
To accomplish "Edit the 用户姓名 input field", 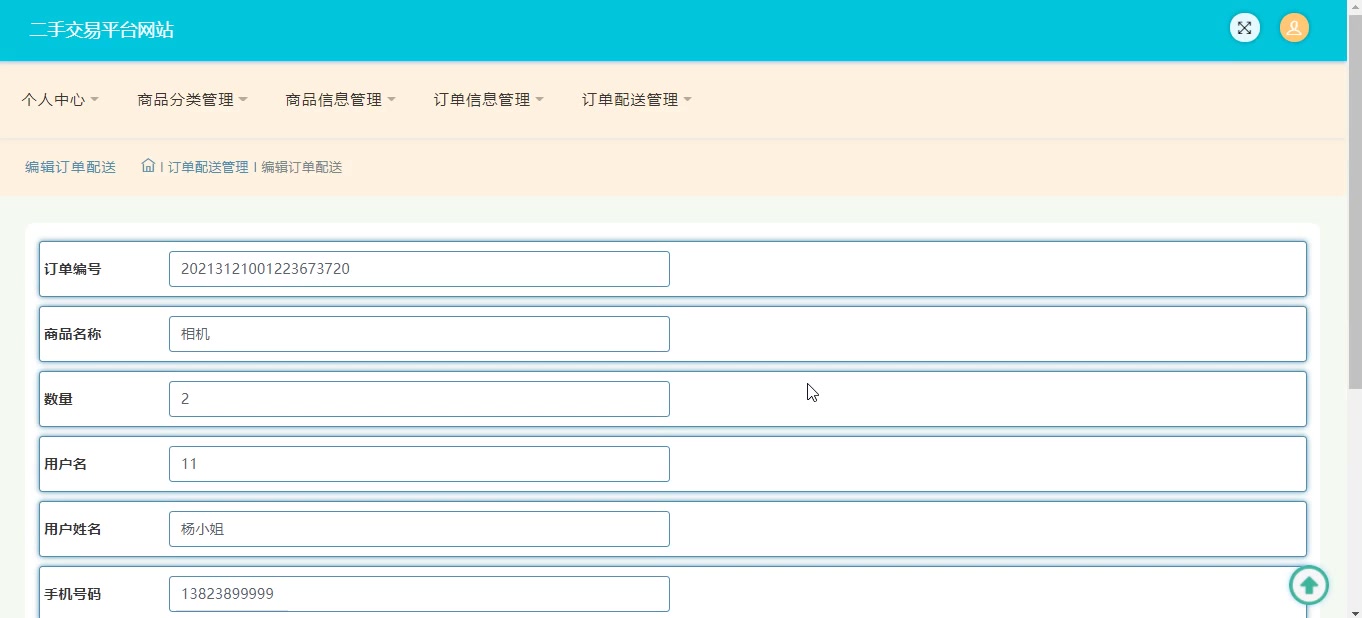I will point(419,529).
